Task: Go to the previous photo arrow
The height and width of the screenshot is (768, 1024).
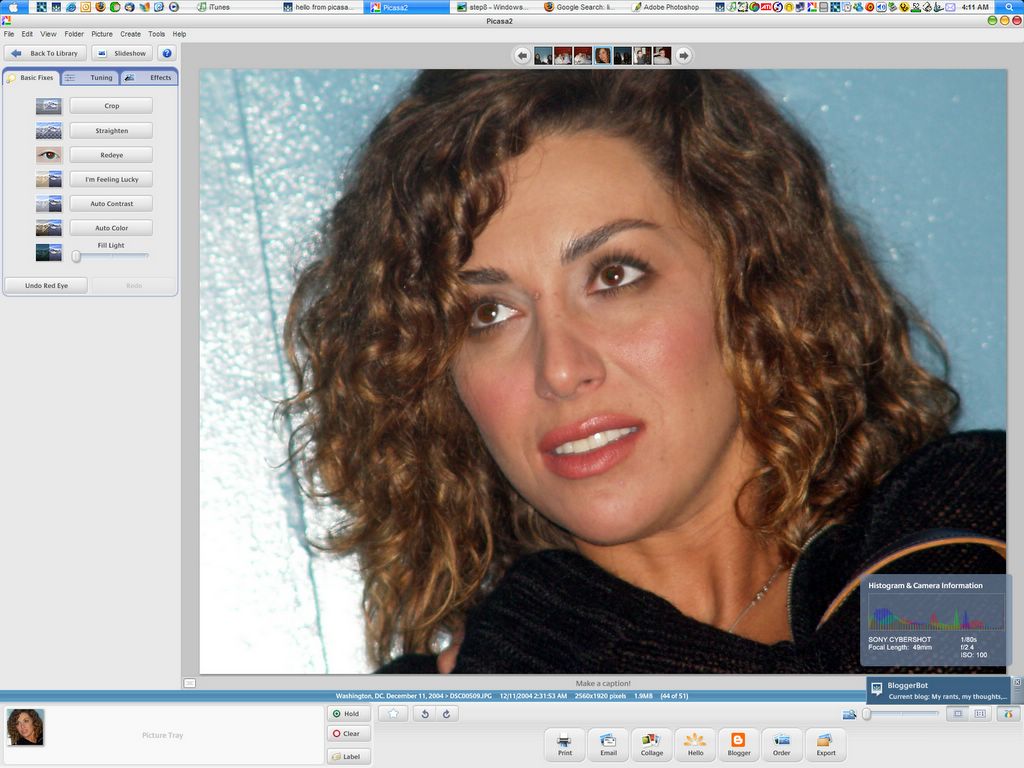Action: coord(522,56)
